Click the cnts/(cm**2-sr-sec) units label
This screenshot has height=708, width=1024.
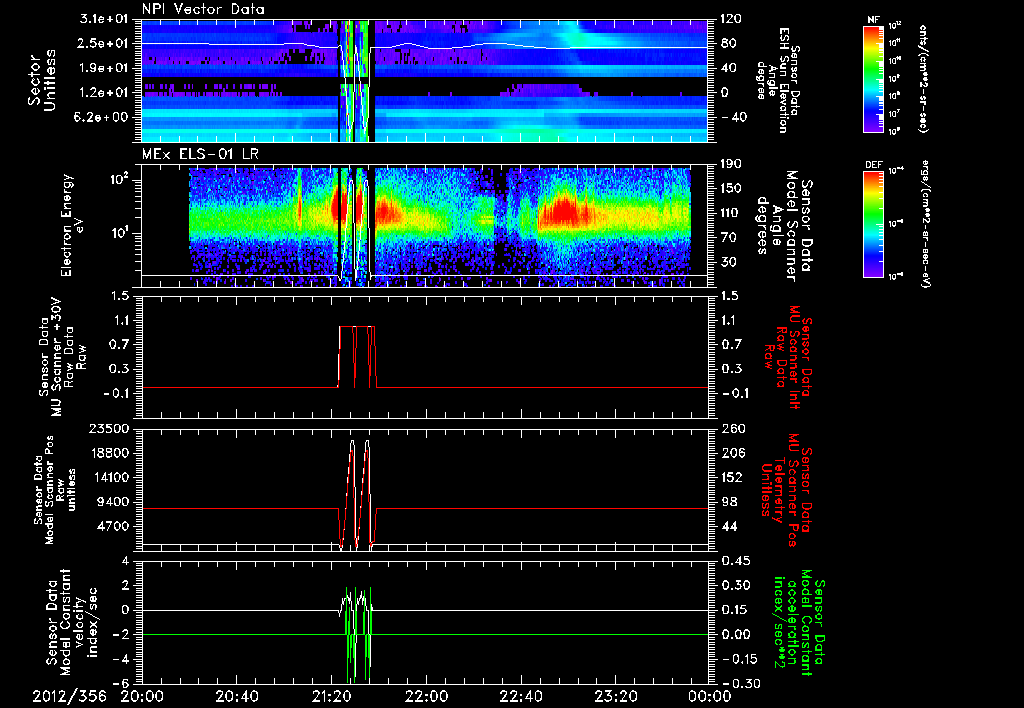pyautogui.click(x=923, y=78)
